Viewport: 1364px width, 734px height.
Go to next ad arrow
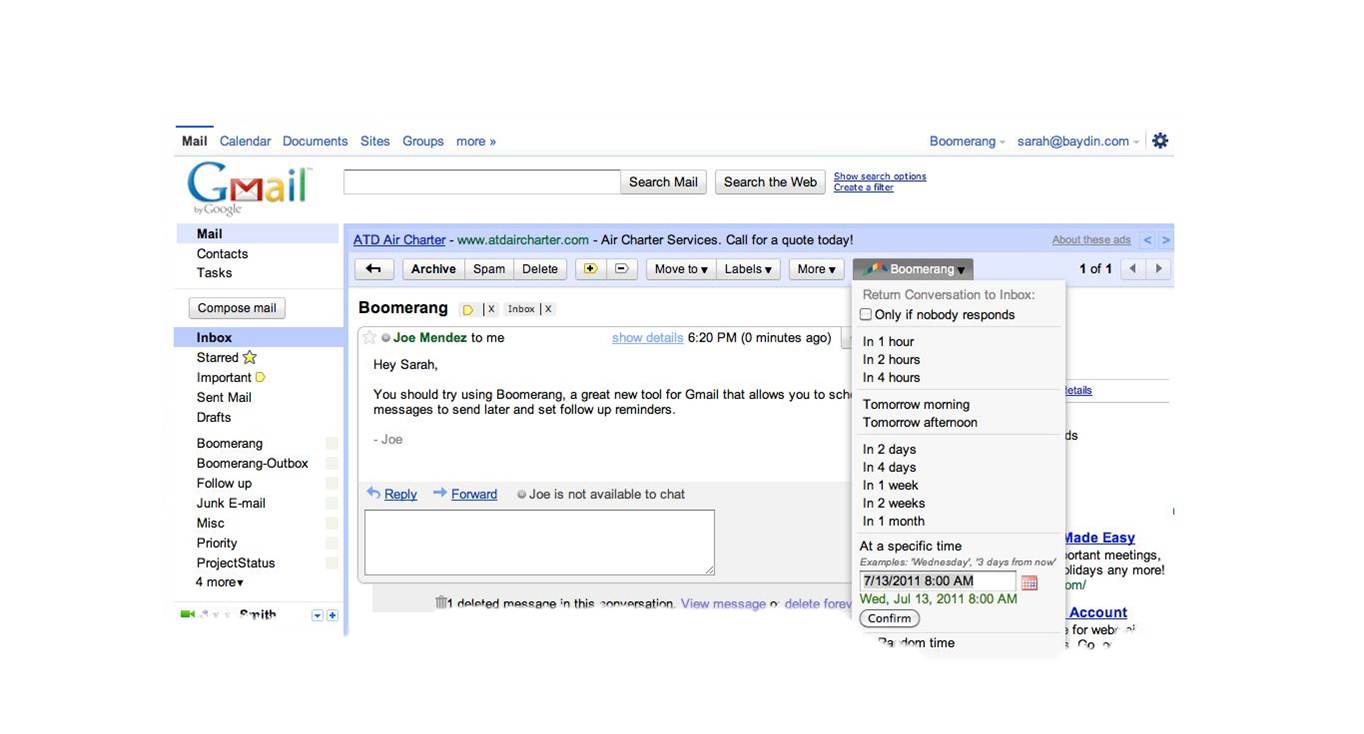(x=1166, y=240)
